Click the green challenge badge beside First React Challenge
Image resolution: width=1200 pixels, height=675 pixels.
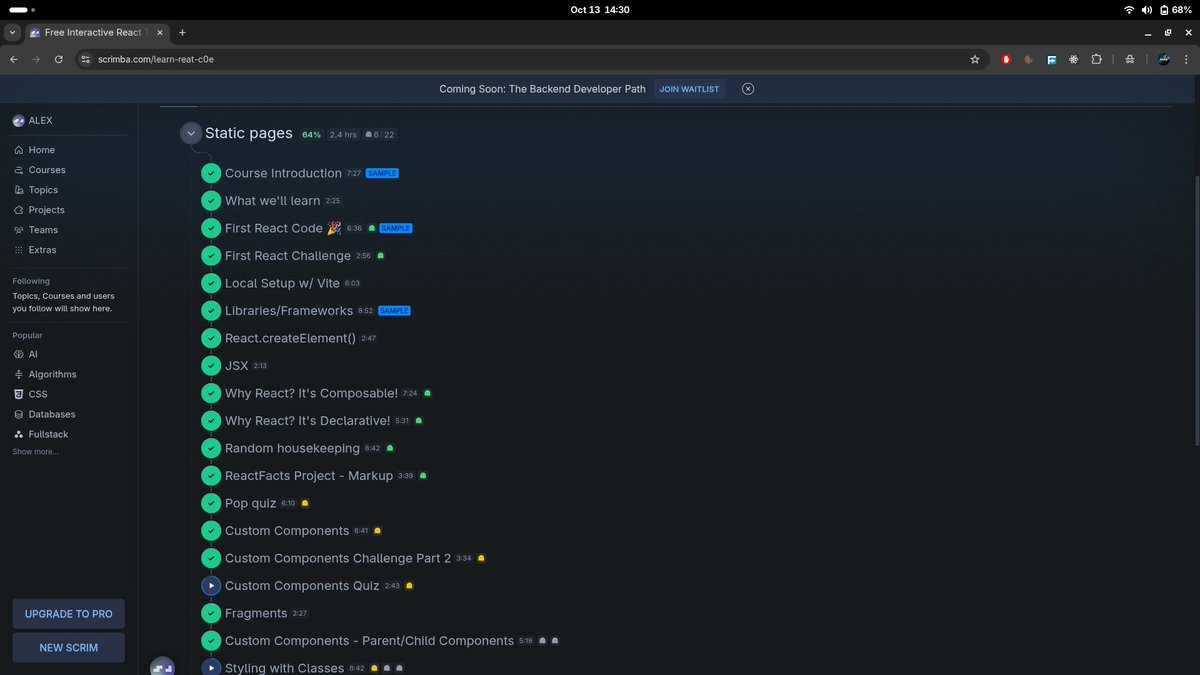click(380, 256)
